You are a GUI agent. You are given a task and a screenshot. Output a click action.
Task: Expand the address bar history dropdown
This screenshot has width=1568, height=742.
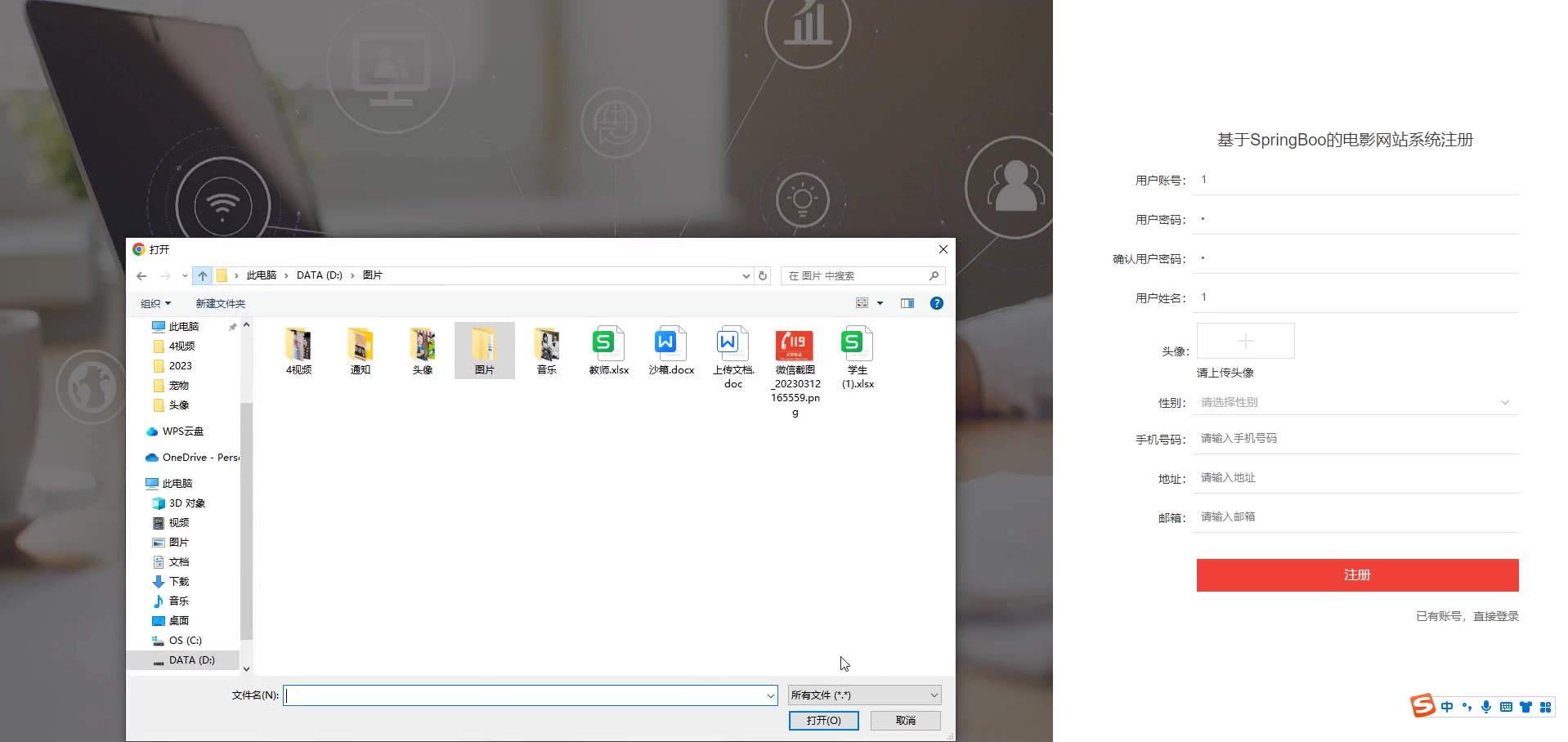tap(746, 276)
